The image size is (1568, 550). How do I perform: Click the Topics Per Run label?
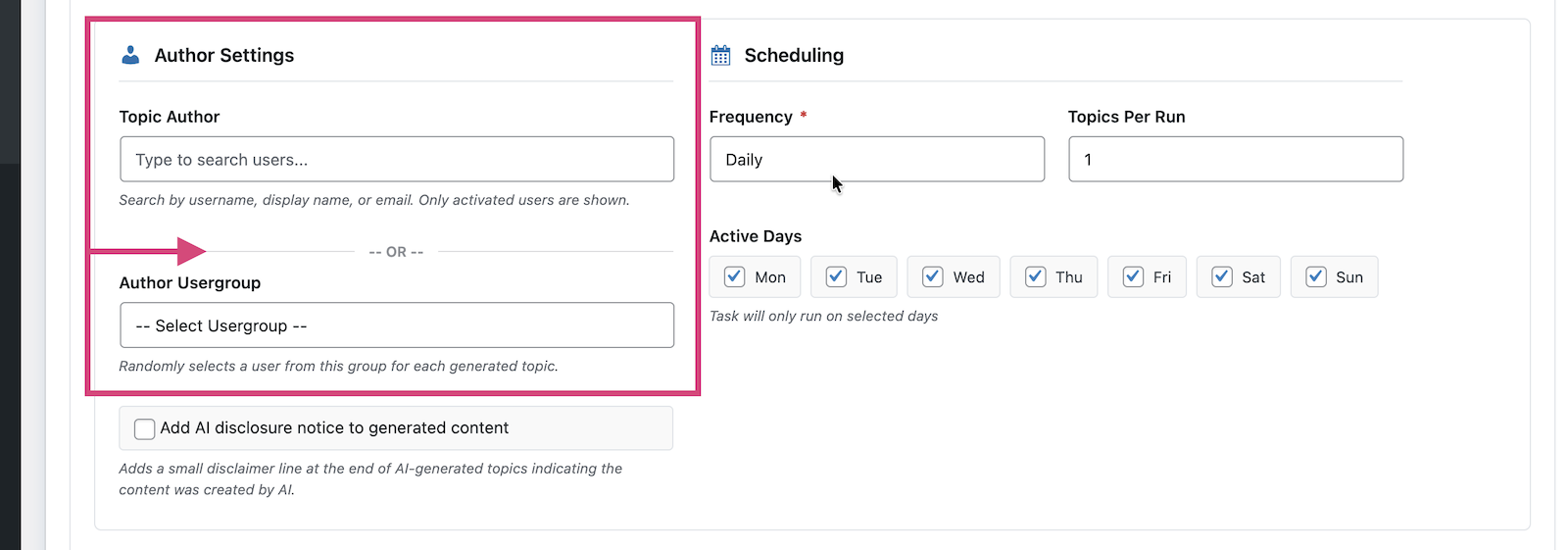[x=1126, y=117]
